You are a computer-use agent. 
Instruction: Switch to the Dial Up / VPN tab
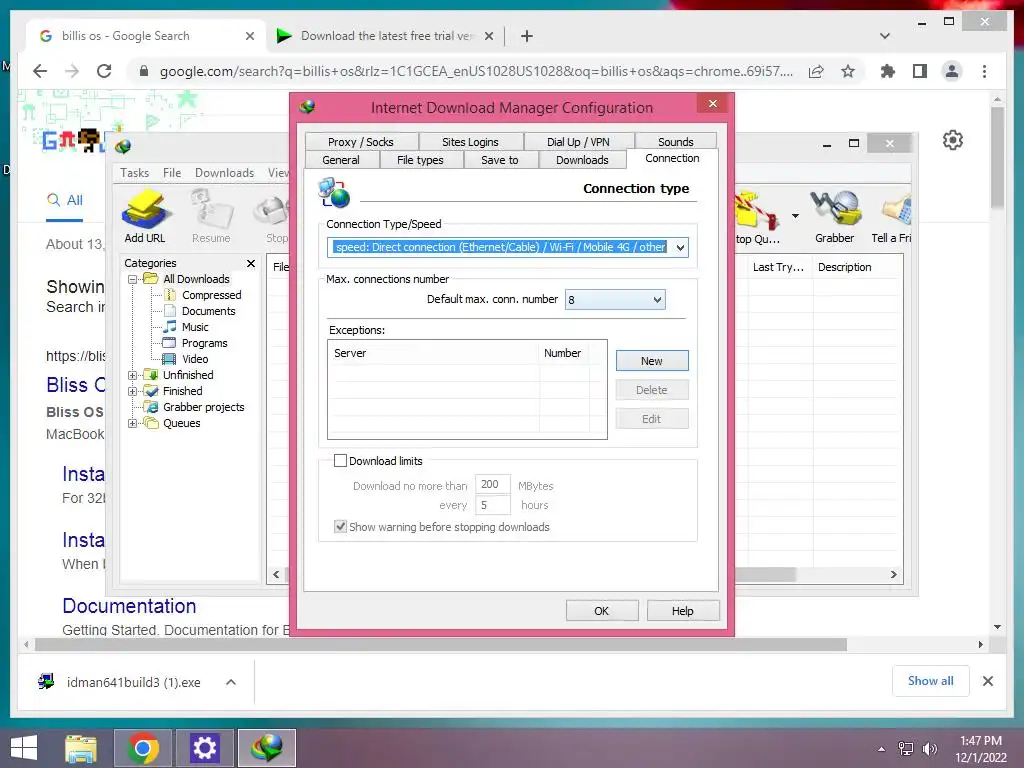tap(578, 142)
